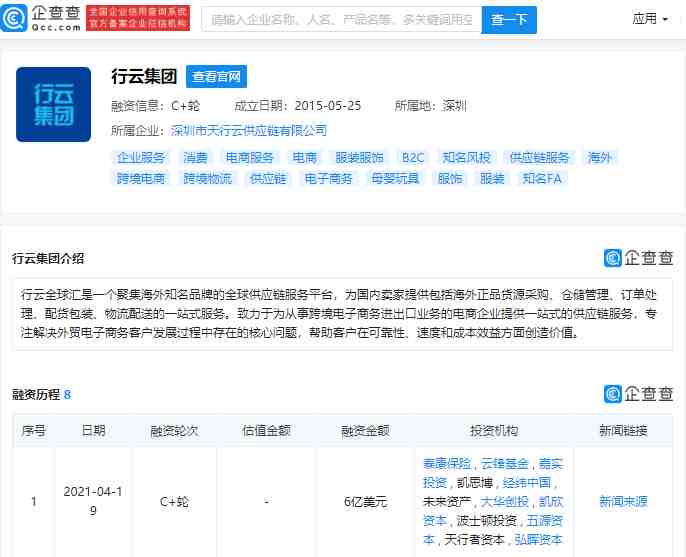This screenshot has height=557, width=686.
Task: Select the 服饰 tag
Action: click(x=450, y=178)
